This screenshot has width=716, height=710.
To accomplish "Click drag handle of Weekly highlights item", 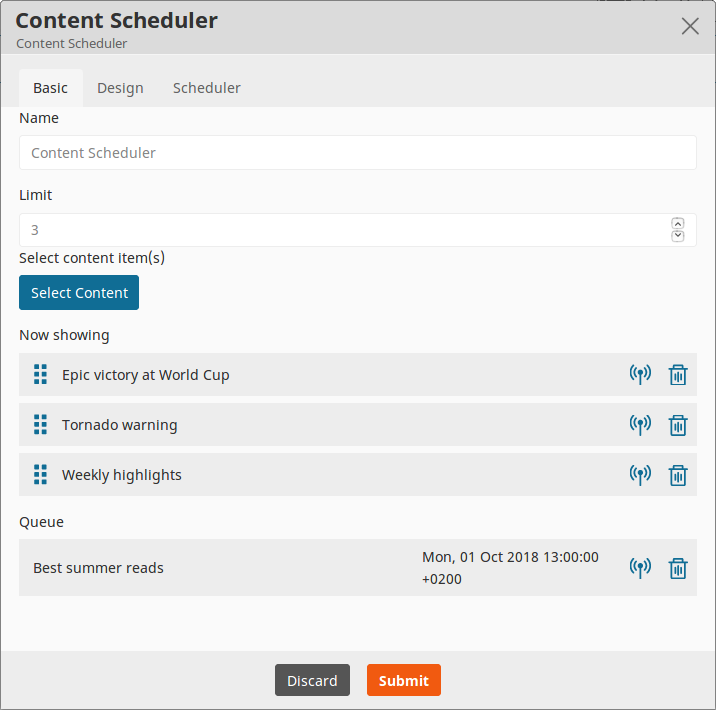I will (41, 475).
